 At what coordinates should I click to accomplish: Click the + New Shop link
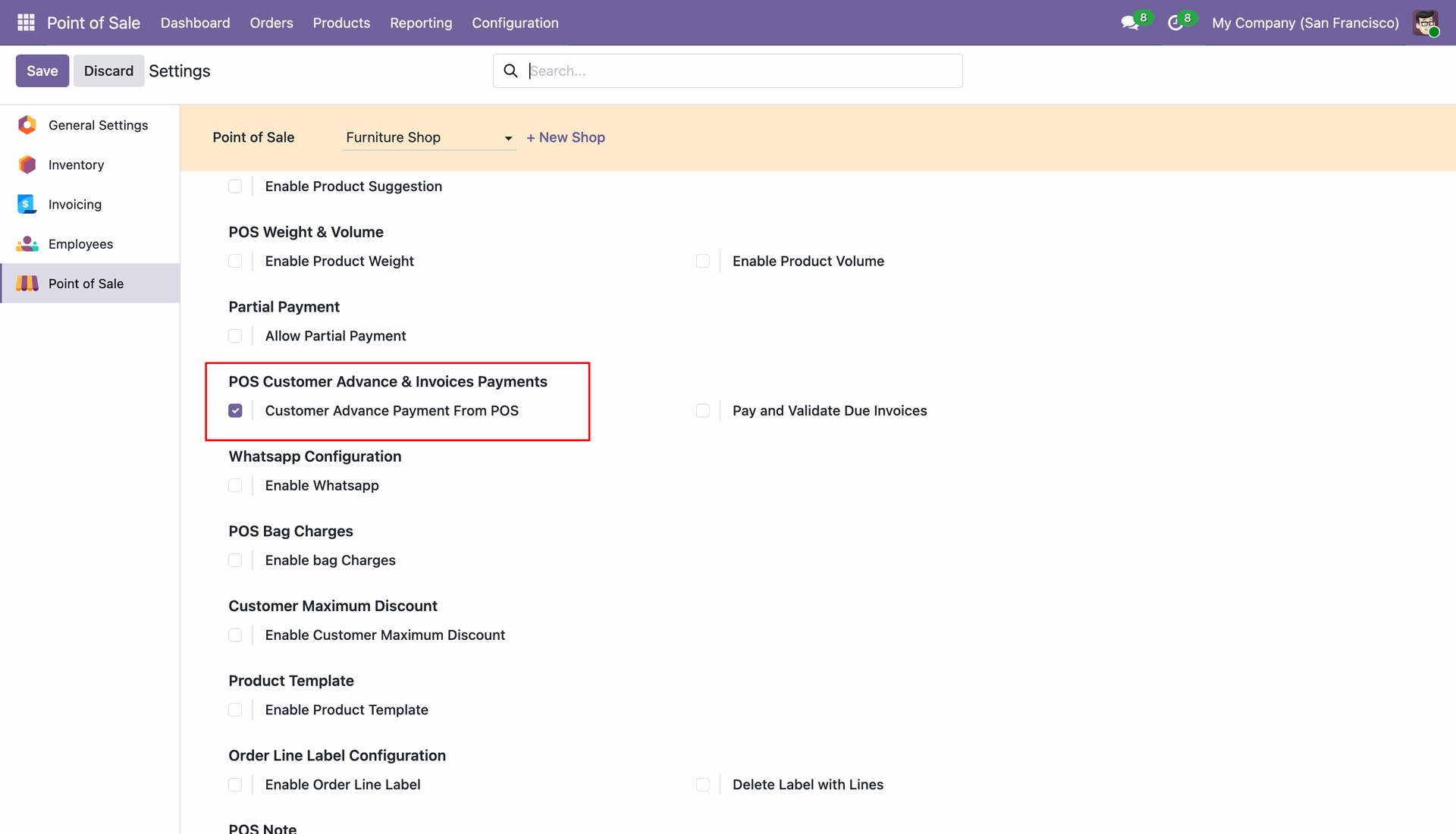(566, 137)
